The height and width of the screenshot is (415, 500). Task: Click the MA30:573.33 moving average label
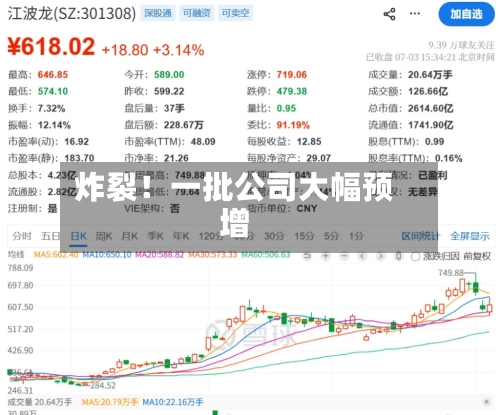(x=213, y=255)
